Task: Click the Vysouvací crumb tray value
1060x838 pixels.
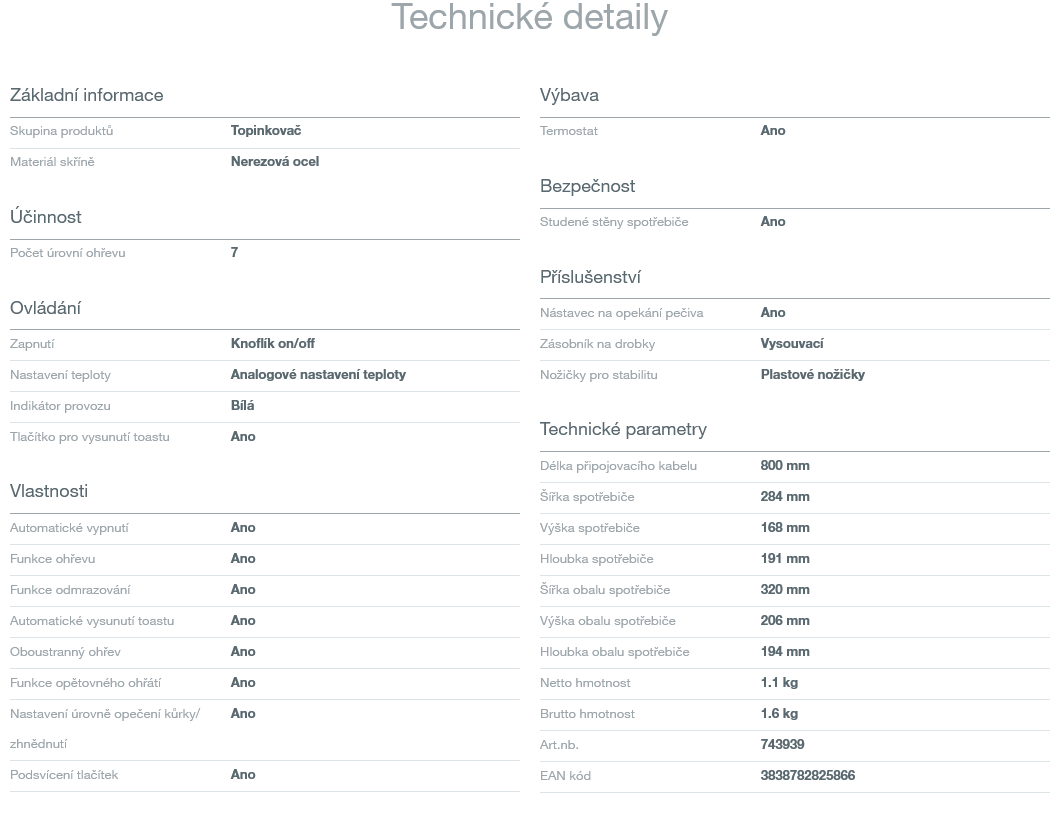Action: (x=792, y=344)
